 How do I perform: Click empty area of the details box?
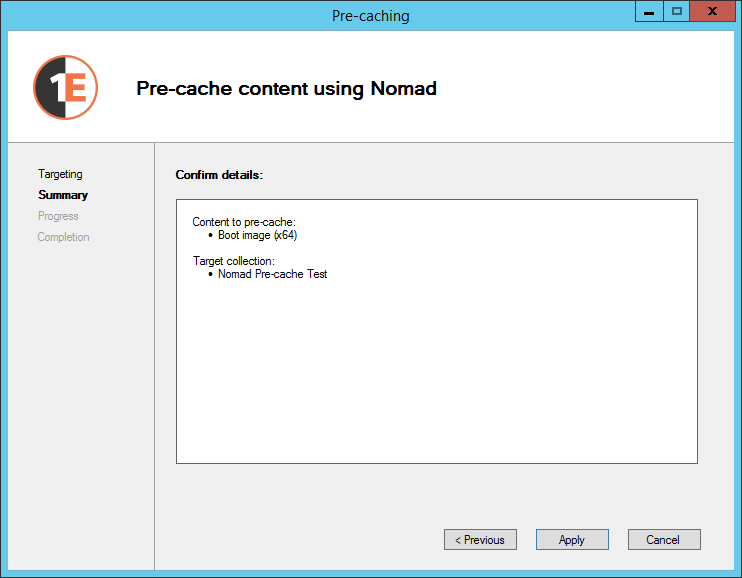coord(436,380)
